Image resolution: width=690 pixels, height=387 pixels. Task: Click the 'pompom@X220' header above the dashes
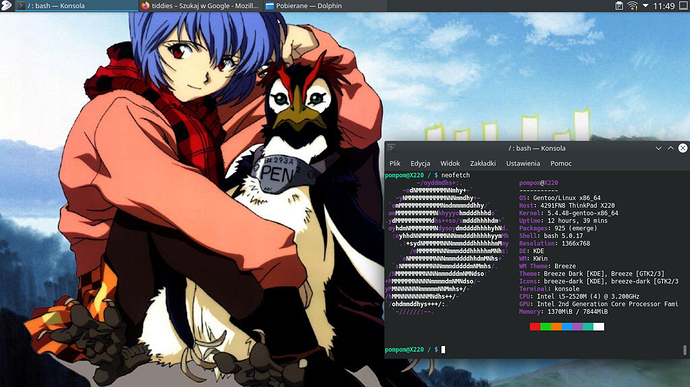coord(539,183)
